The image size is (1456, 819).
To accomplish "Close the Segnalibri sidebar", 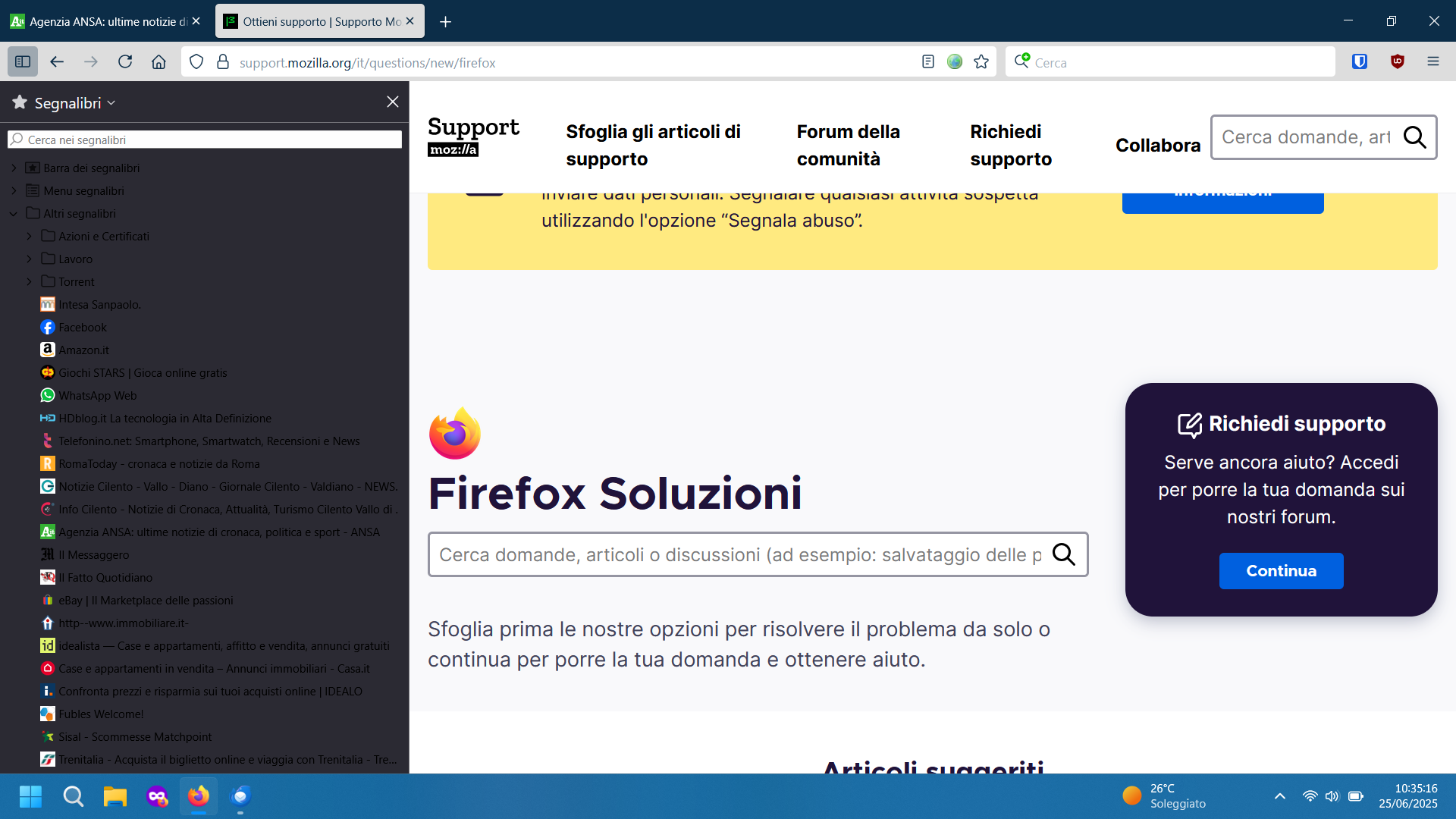I will 393,102.
